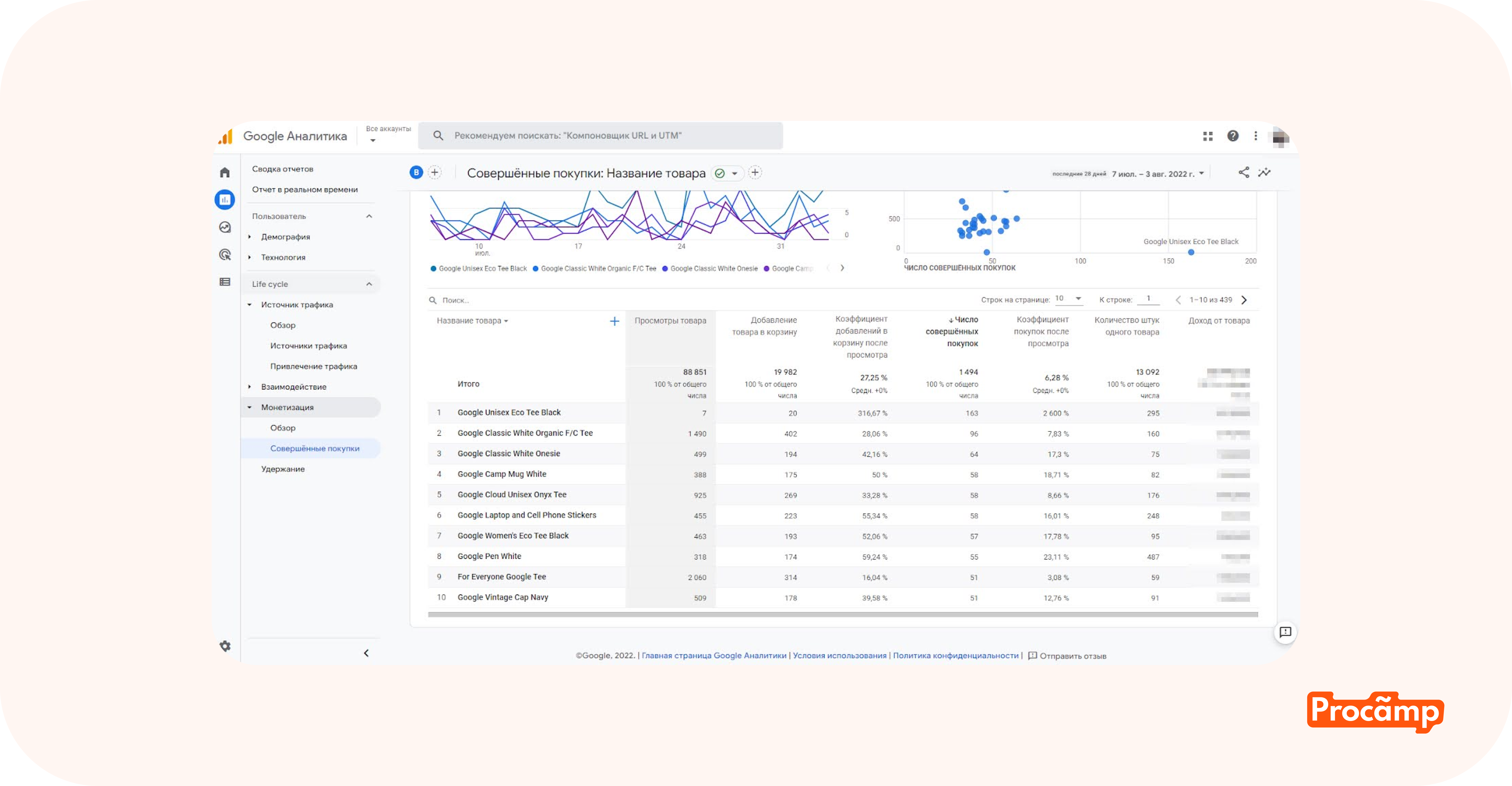Click the blue B comparison chip
1512x786 pixels.
pyautogui.click(x=416, y=173)
